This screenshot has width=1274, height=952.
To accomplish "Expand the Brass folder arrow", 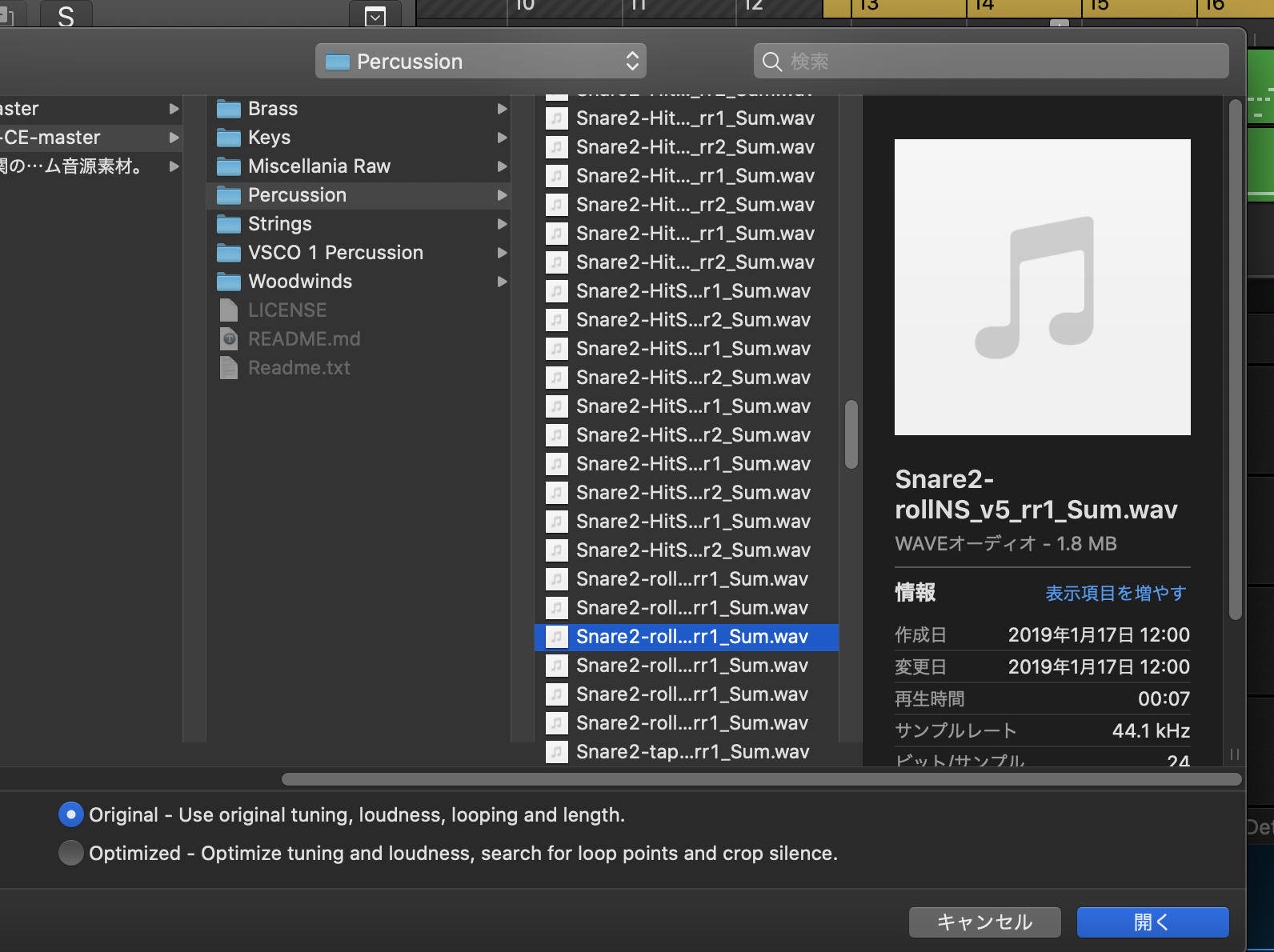I will coord(502,109).
